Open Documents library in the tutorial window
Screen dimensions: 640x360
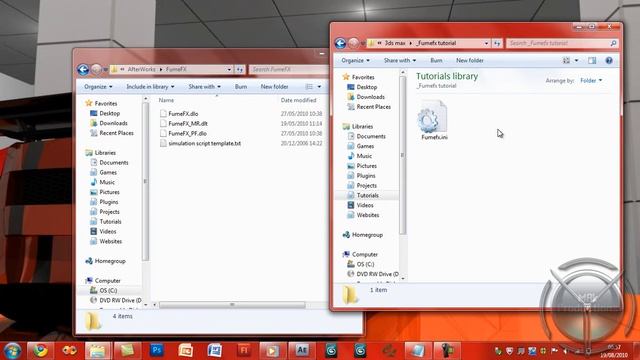coord(367,136)
